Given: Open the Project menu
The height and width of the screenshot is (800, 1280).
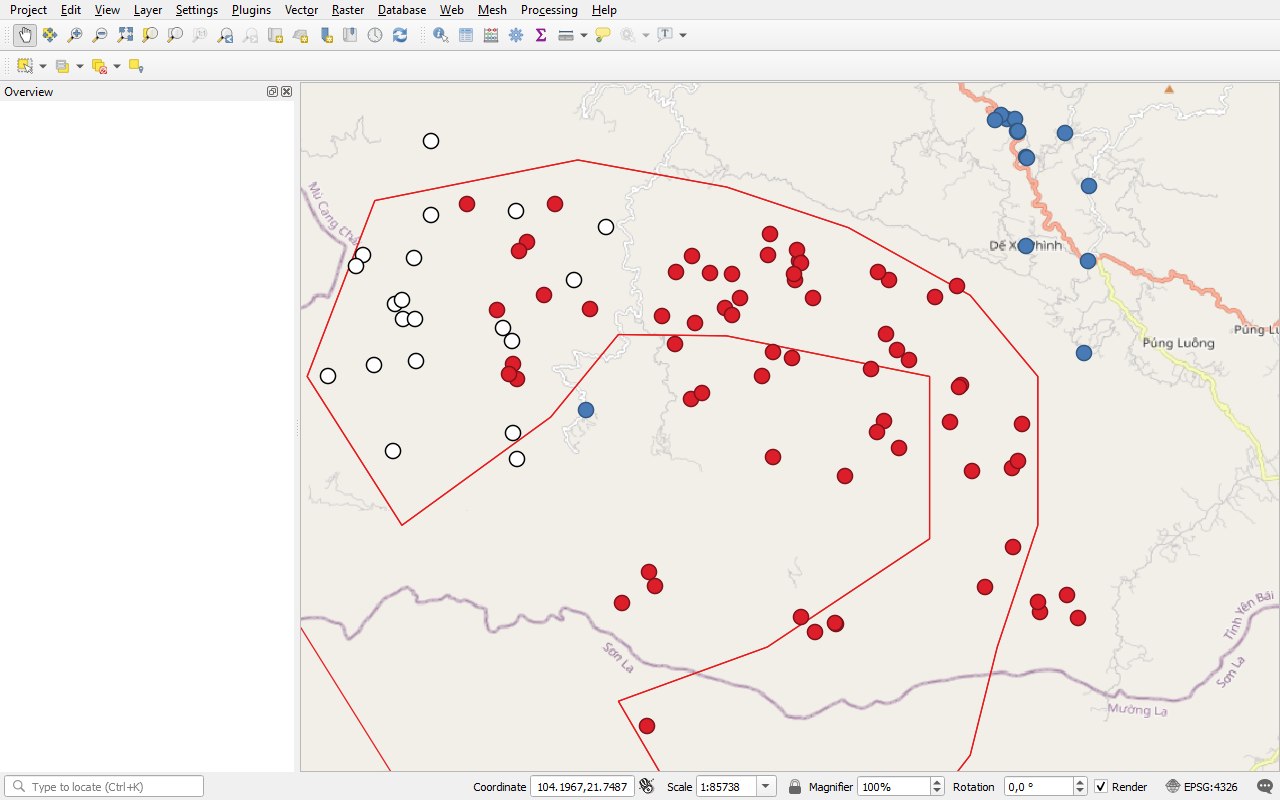Looking at the screenshot, I should pyautogui.click(x=28, y=10).
